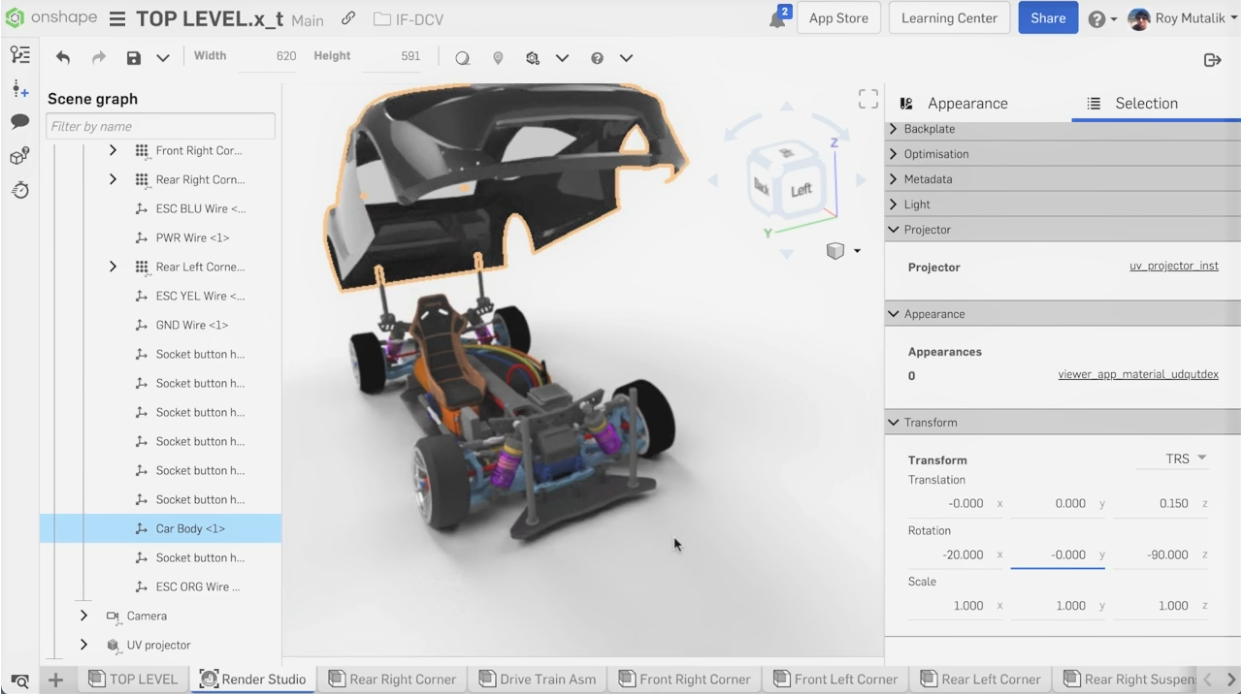Open the appearance libraries cube icon

click(x=18, y=155)
